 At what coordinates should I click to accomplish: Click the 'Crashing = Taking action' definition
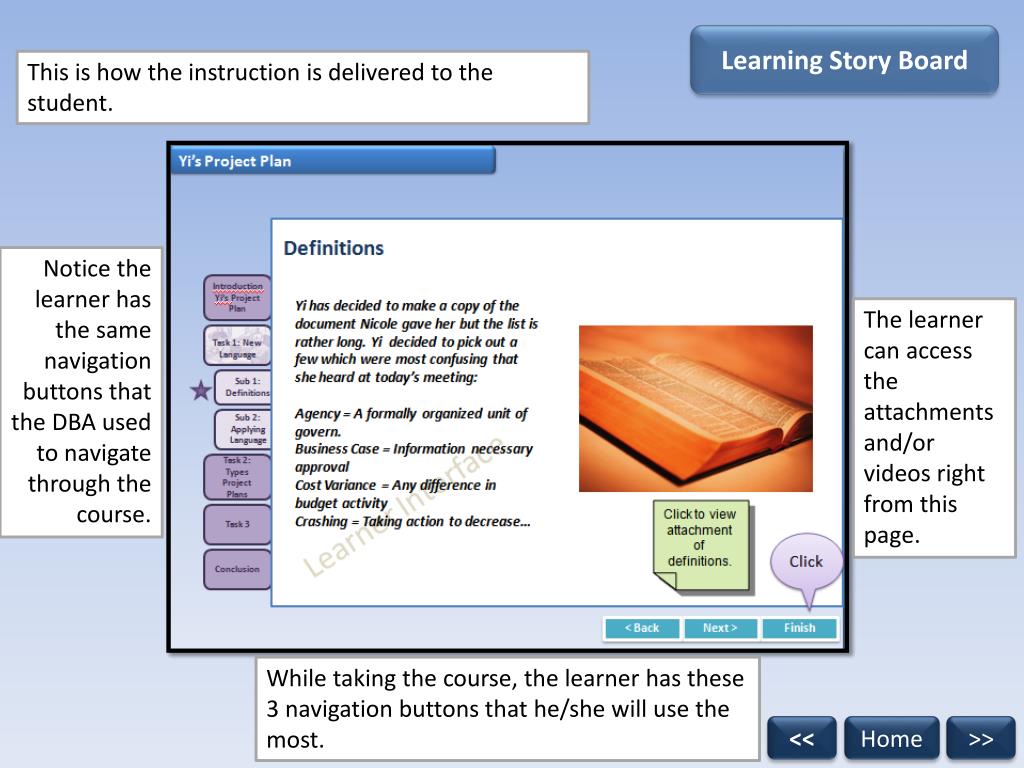click(x=413, y=521)
